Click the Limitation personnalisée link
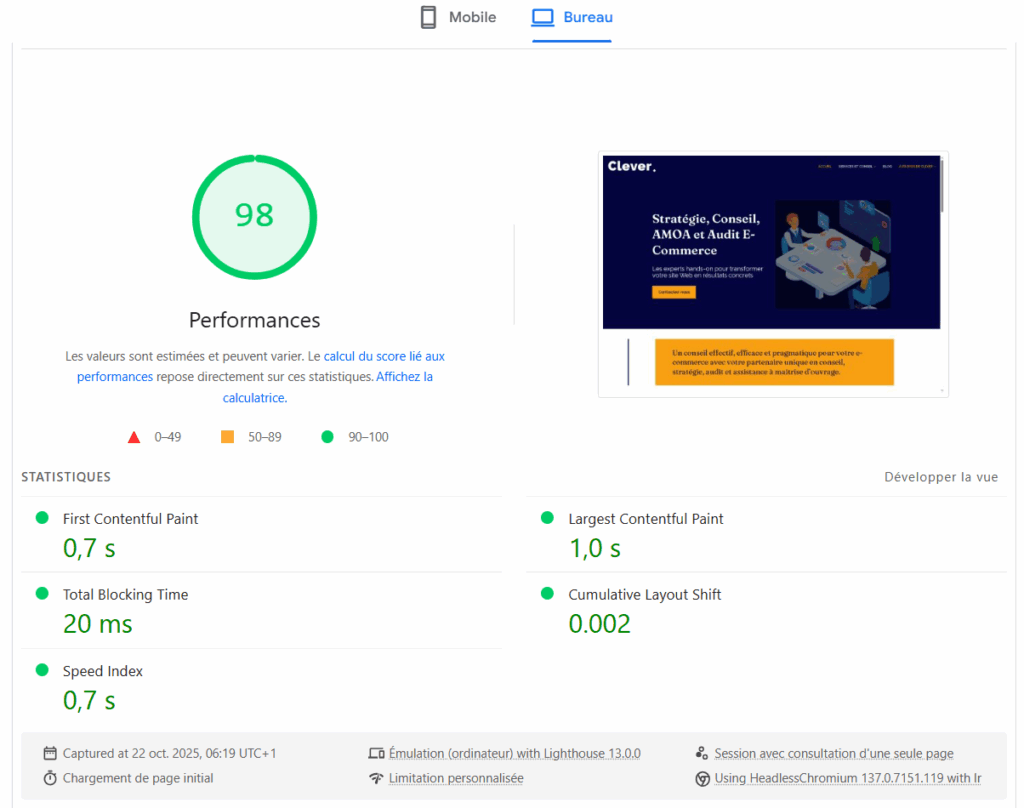 pos(456,778)
